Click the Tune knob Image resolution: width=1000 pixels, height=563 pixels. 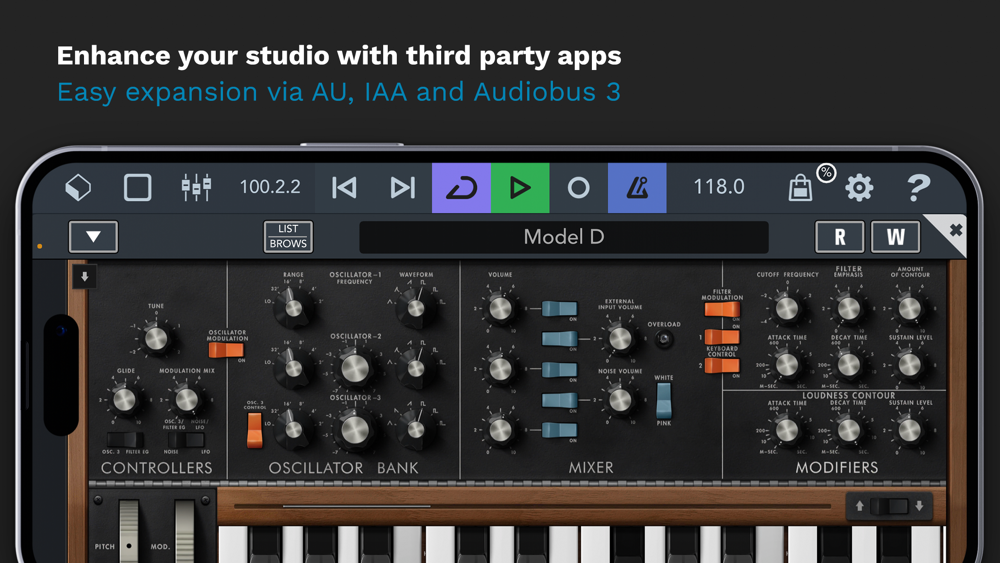[156, 339]
